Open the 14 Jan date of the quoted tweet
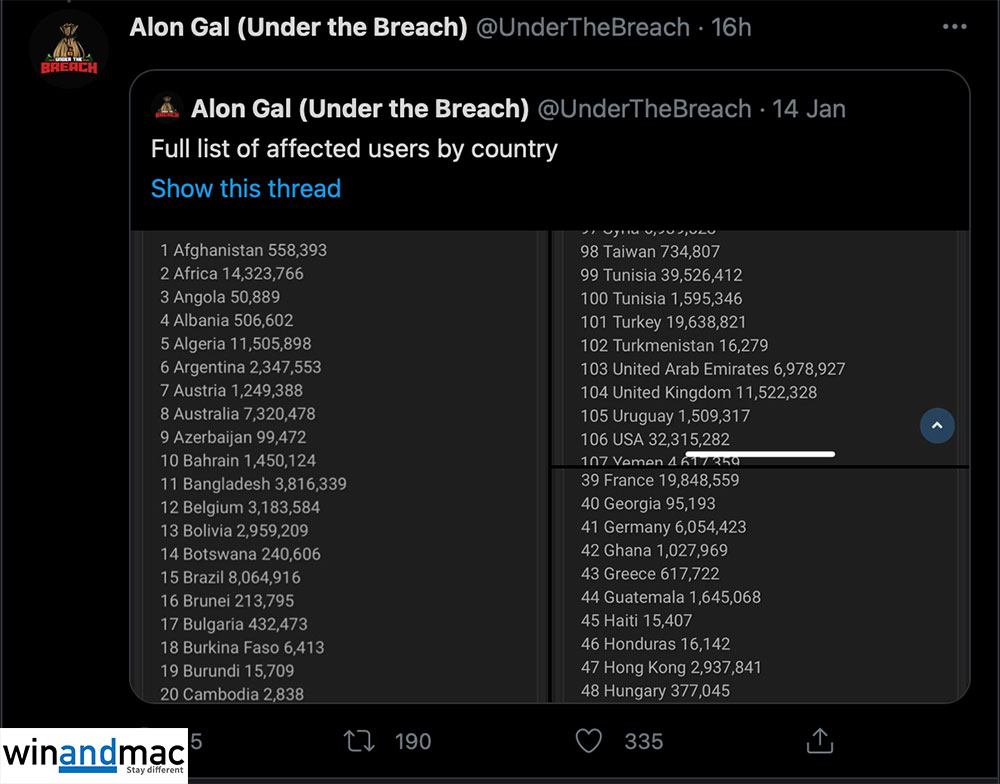Screen dimensions: 1000x784 click(x=809, y=108)
